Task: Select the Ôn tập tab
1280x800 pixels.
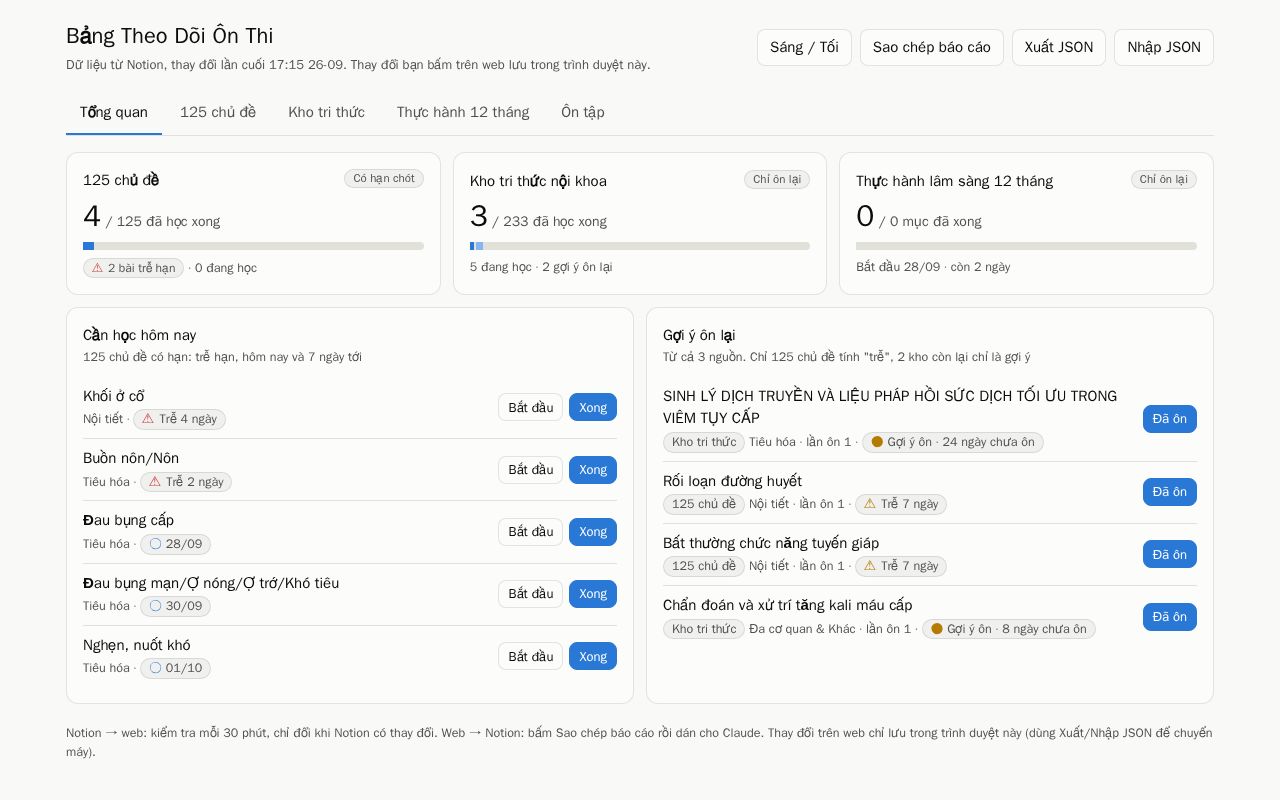Action: click(583, 112)
